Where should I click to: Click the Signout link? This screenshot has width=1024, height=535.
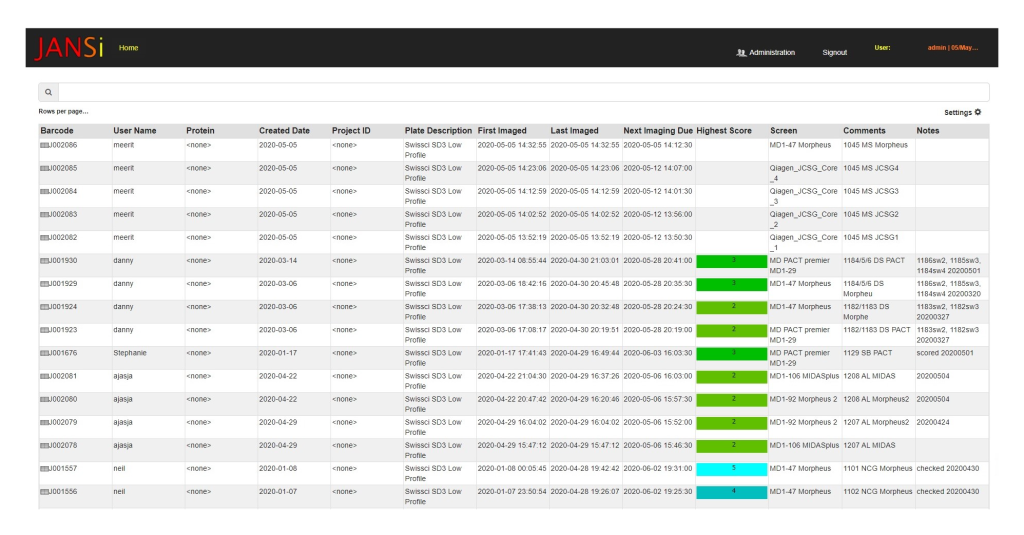coord(834,52)
